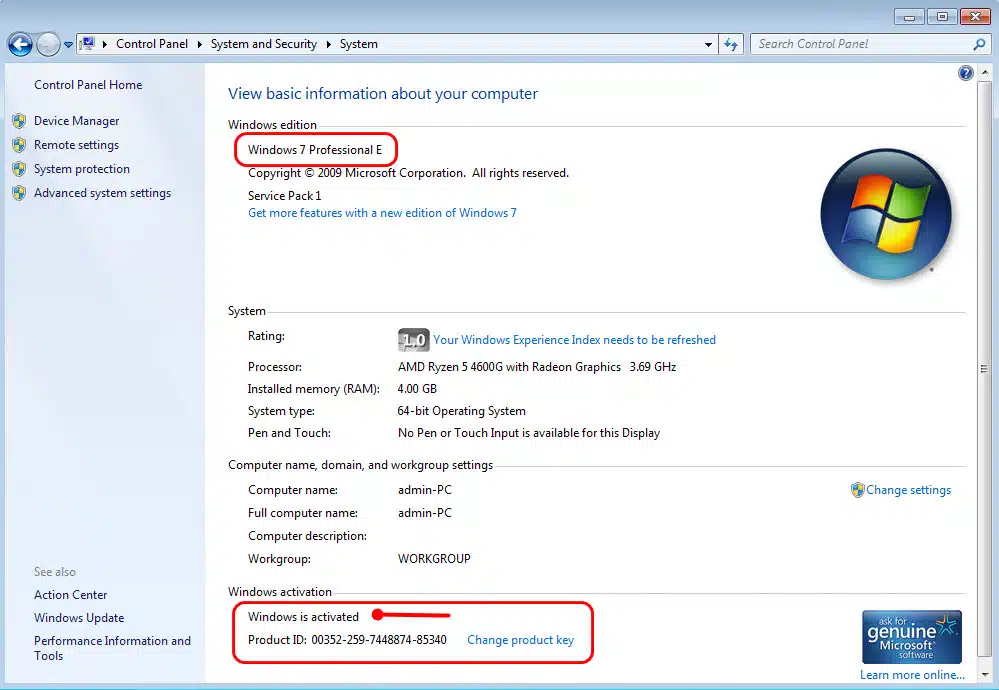
Task: Open Performance Information and Tools link
Action: point(112,649)
